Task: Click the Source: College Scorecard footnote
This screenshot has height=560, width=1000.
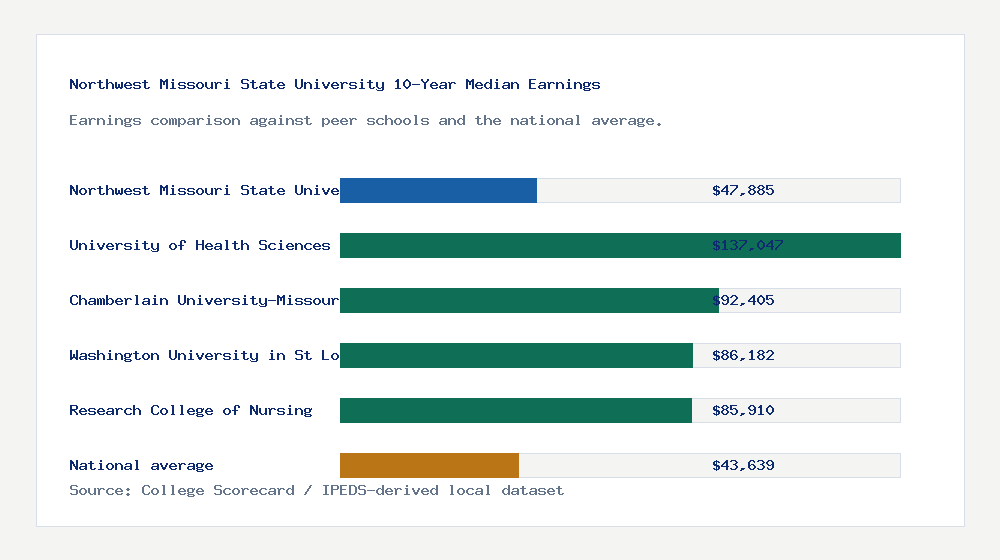Action: click(x=316, y=490)
